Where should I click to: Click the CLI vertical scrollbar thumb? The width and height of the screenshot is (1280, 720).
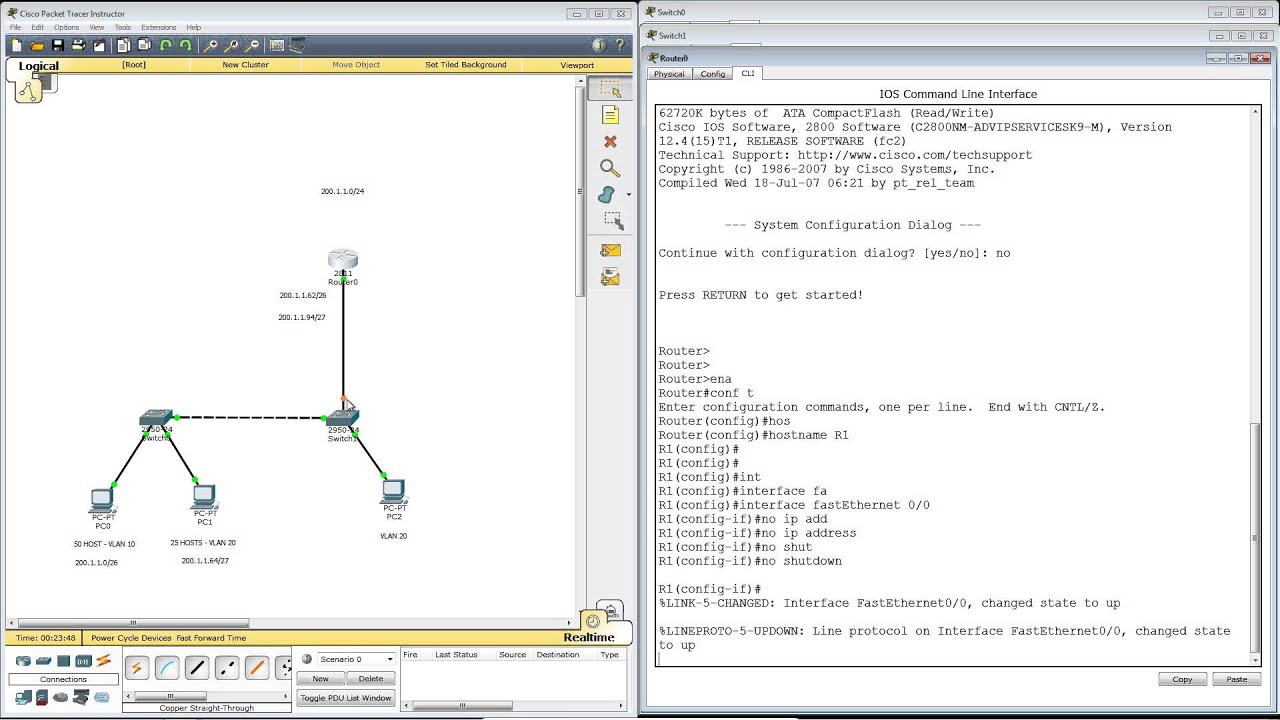pos(1256,536)
